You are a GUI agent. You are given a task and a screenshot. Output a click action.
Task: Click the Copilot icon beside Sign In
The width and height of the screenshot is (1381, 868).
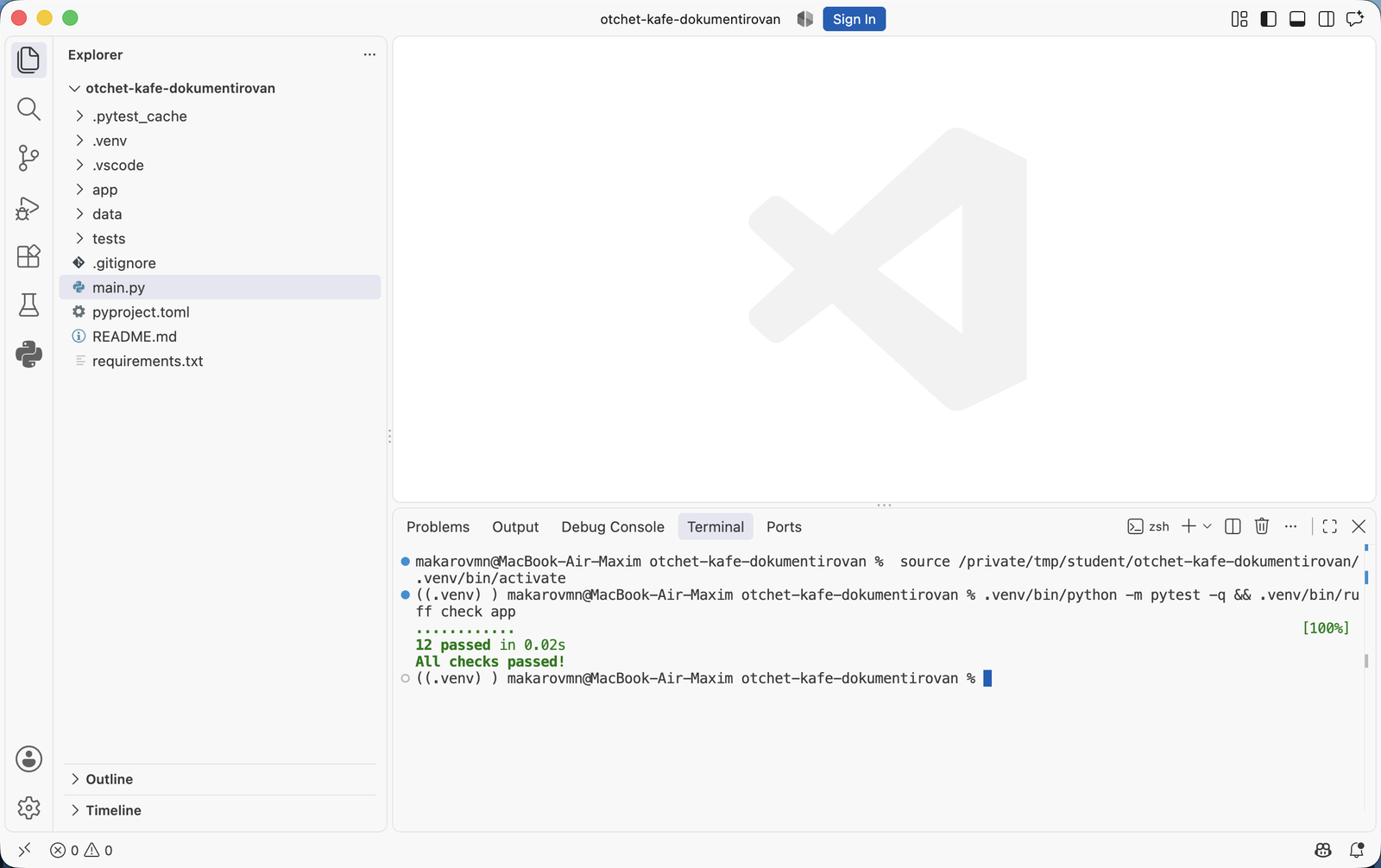pos(804,19)
